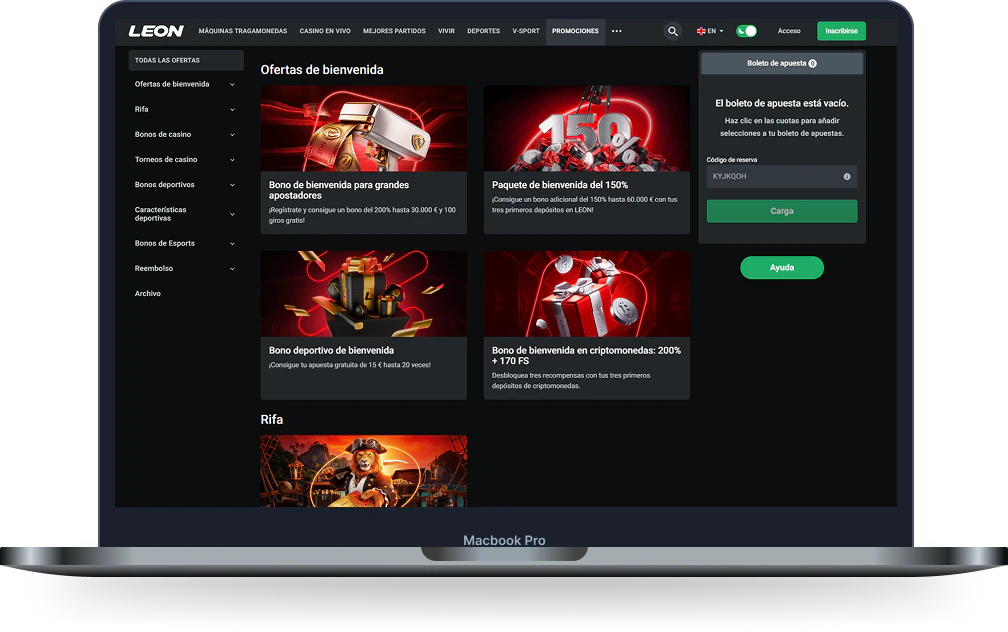Viewport: 1008px width, 632px height.
Task: Open the three-dots more menu
Action: [616, 31]
